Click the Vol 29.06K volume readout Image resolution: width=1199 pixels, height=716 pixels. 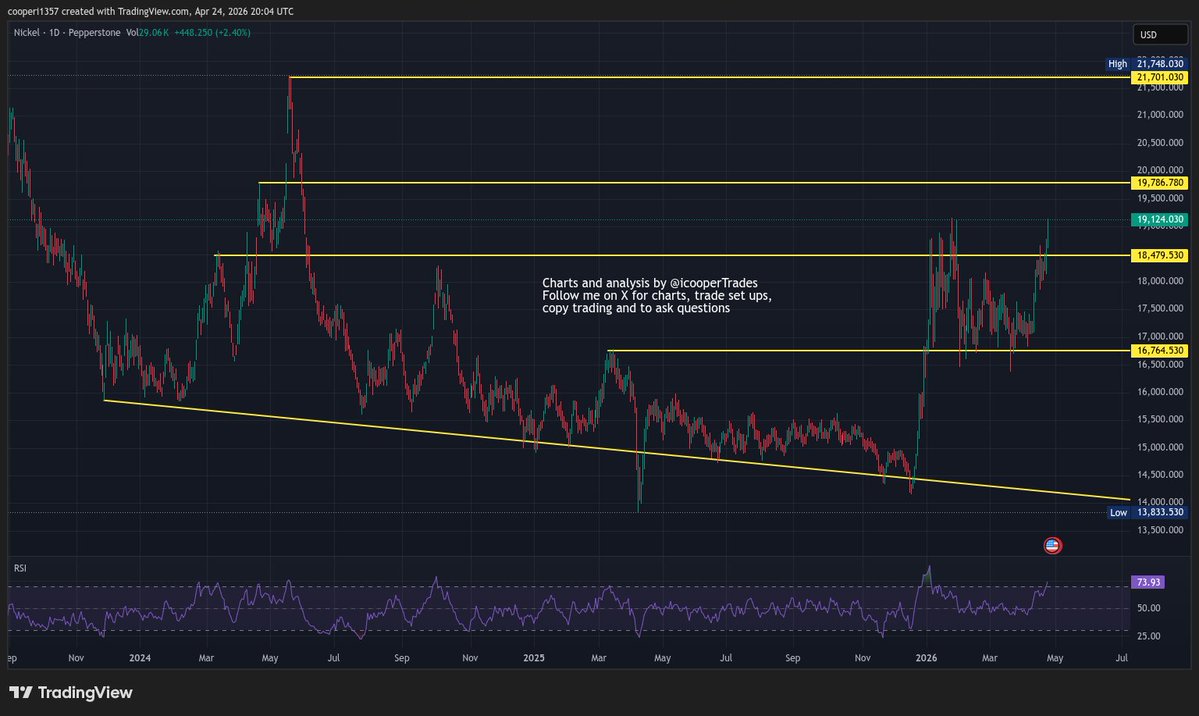coord(148,33)
